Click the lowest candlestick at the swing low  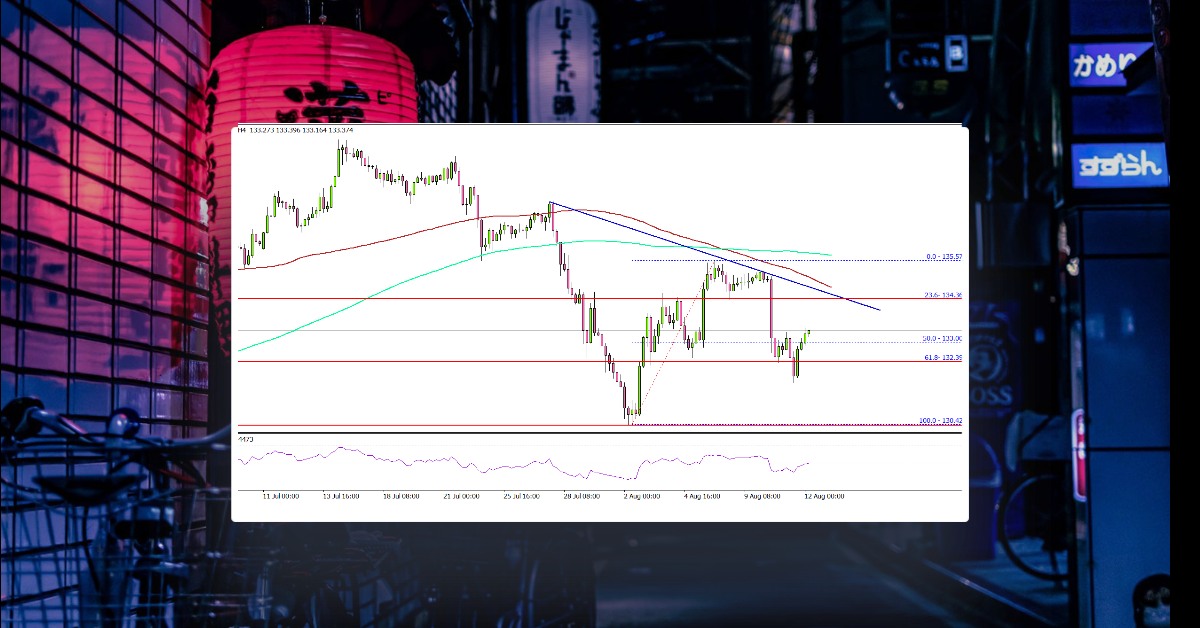[630, 412]
